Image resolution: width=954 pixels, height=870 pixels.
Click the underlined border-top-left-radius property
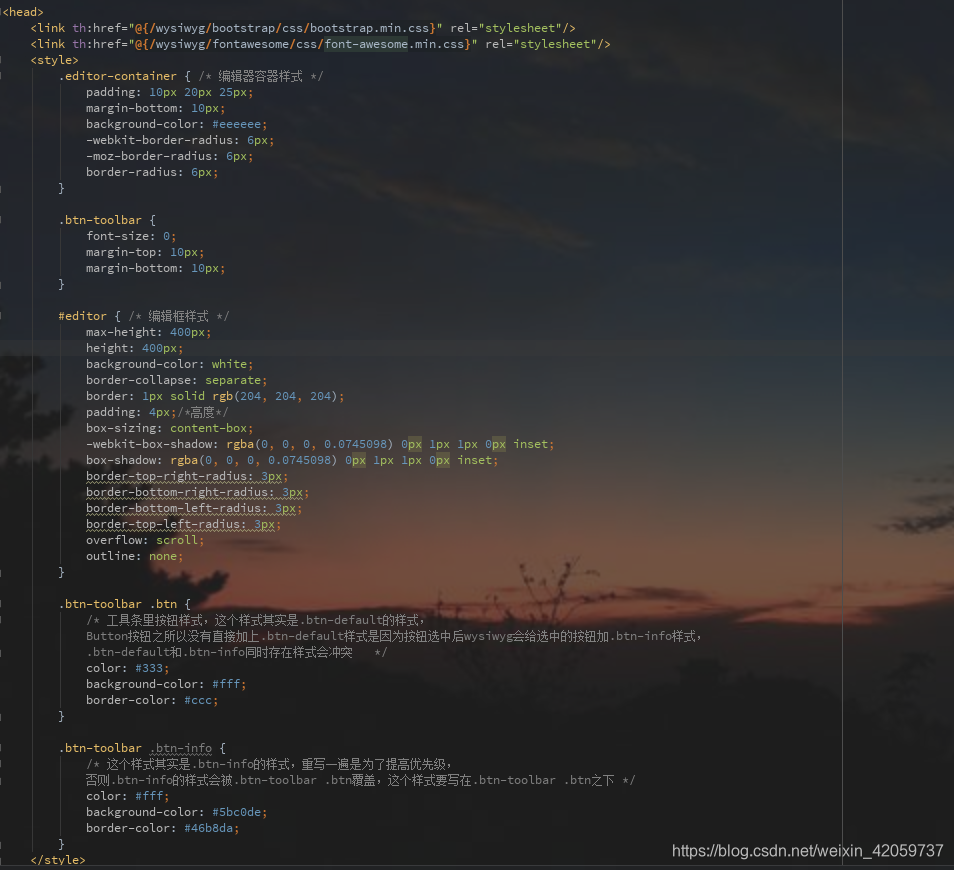[x=166, y=524]
